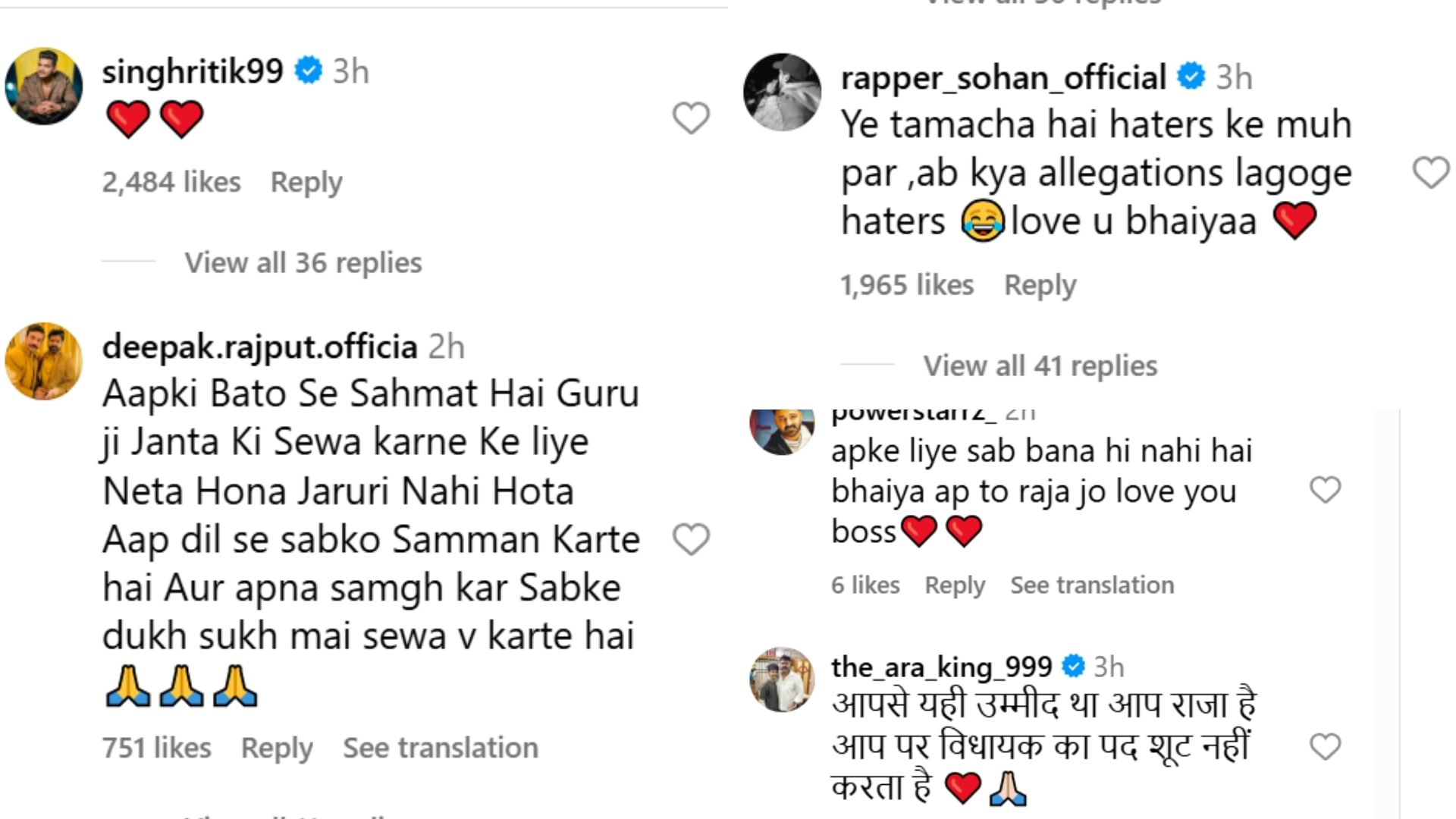Viewport: 1456px width, 819px height.
Task: Expand 'View all 36 replies' thread
Action: [303, 262]
